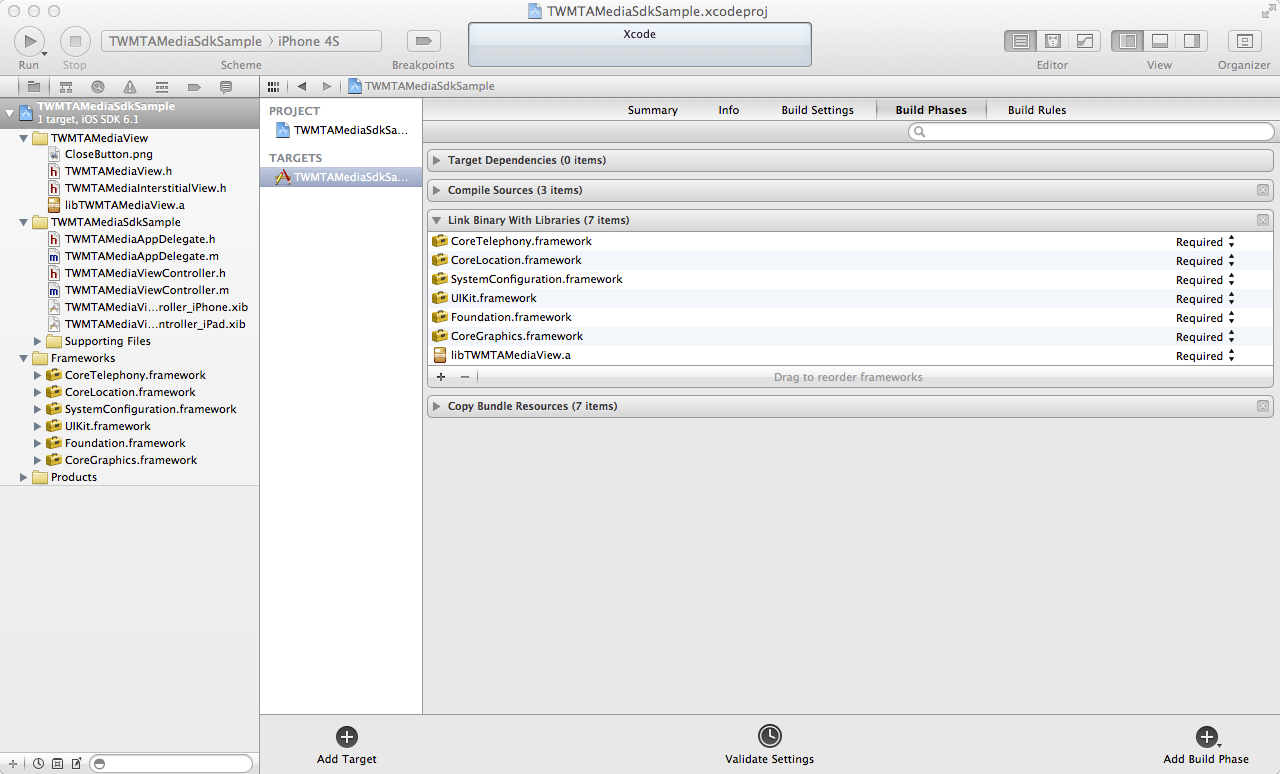Remove selected library with minus button
1280x774 pixels.
[464, 377]
